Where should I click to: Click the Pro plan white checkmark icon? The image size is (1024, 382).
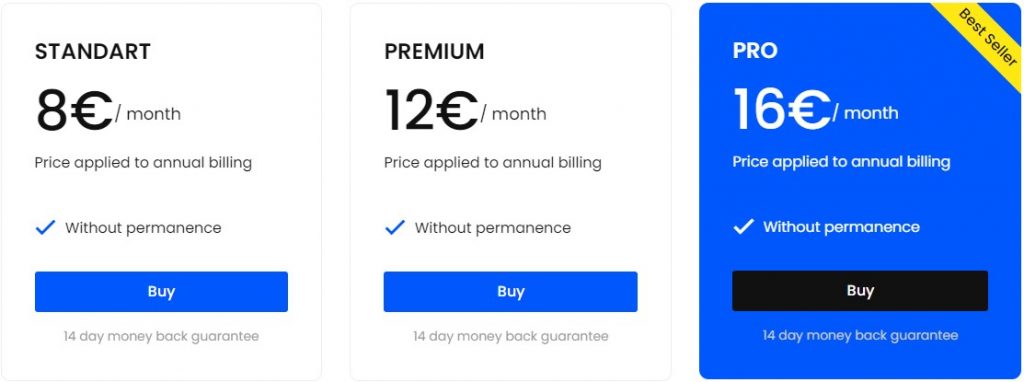click(743, 227)
